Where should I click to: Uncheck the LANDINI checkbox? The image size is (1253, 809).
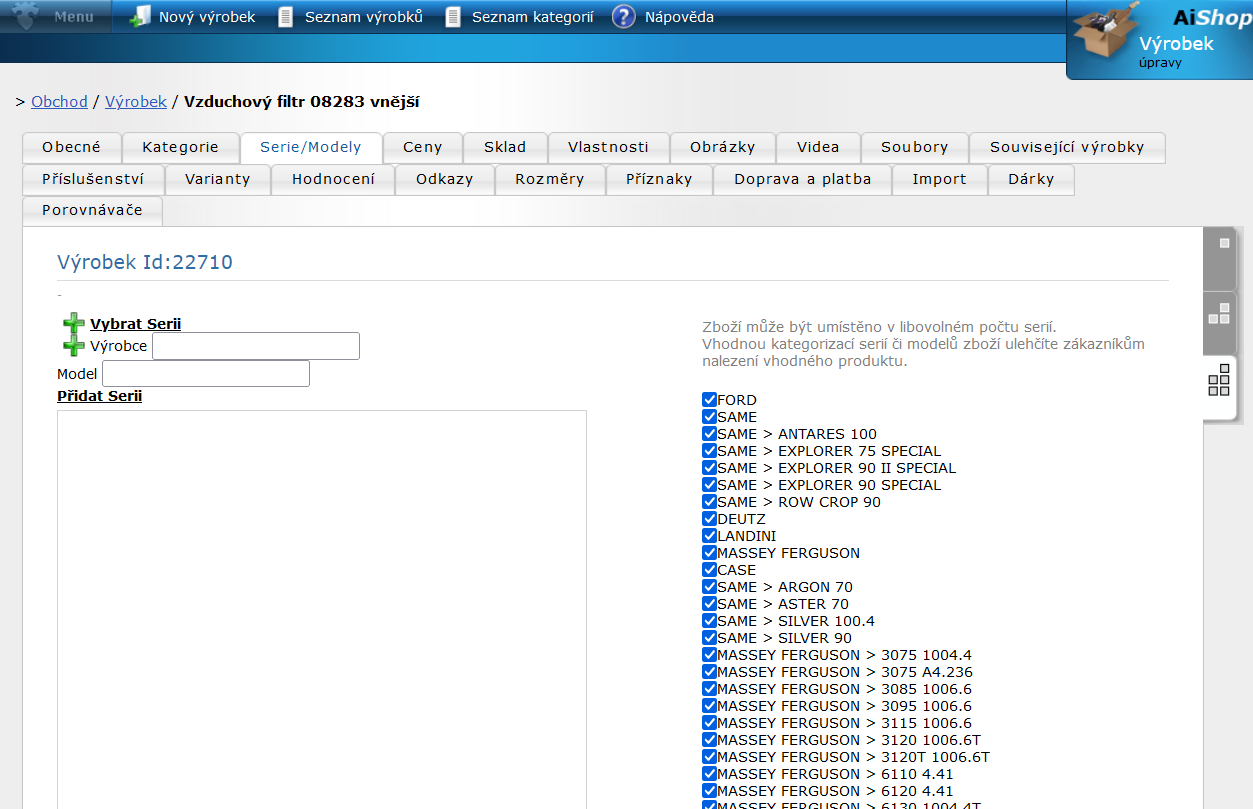pyautogui.click(x=709, y=536)
